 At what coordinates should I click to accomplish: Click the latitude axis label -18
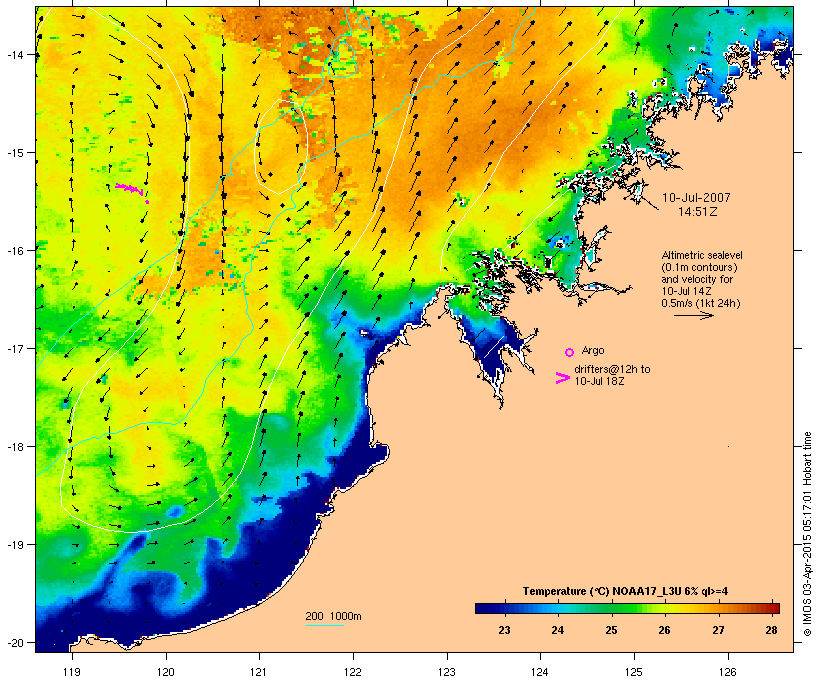coord(15,447)
